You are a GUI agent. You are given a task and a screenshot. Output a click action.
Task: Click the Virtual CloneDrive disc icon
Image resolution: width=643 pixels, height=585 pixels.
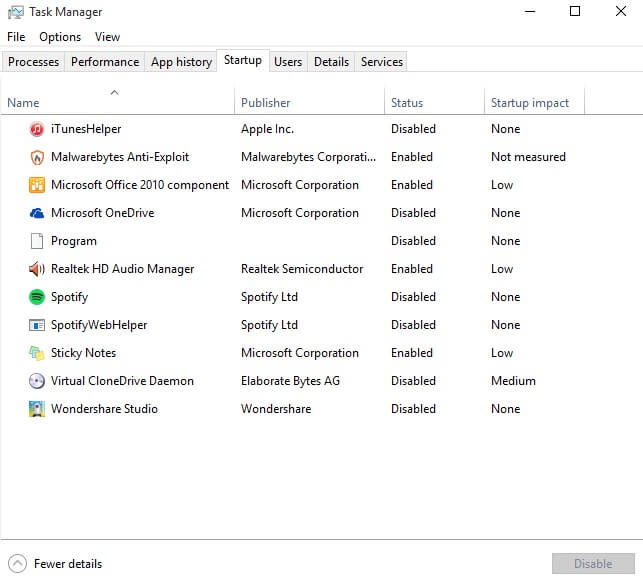coord(36,381)
